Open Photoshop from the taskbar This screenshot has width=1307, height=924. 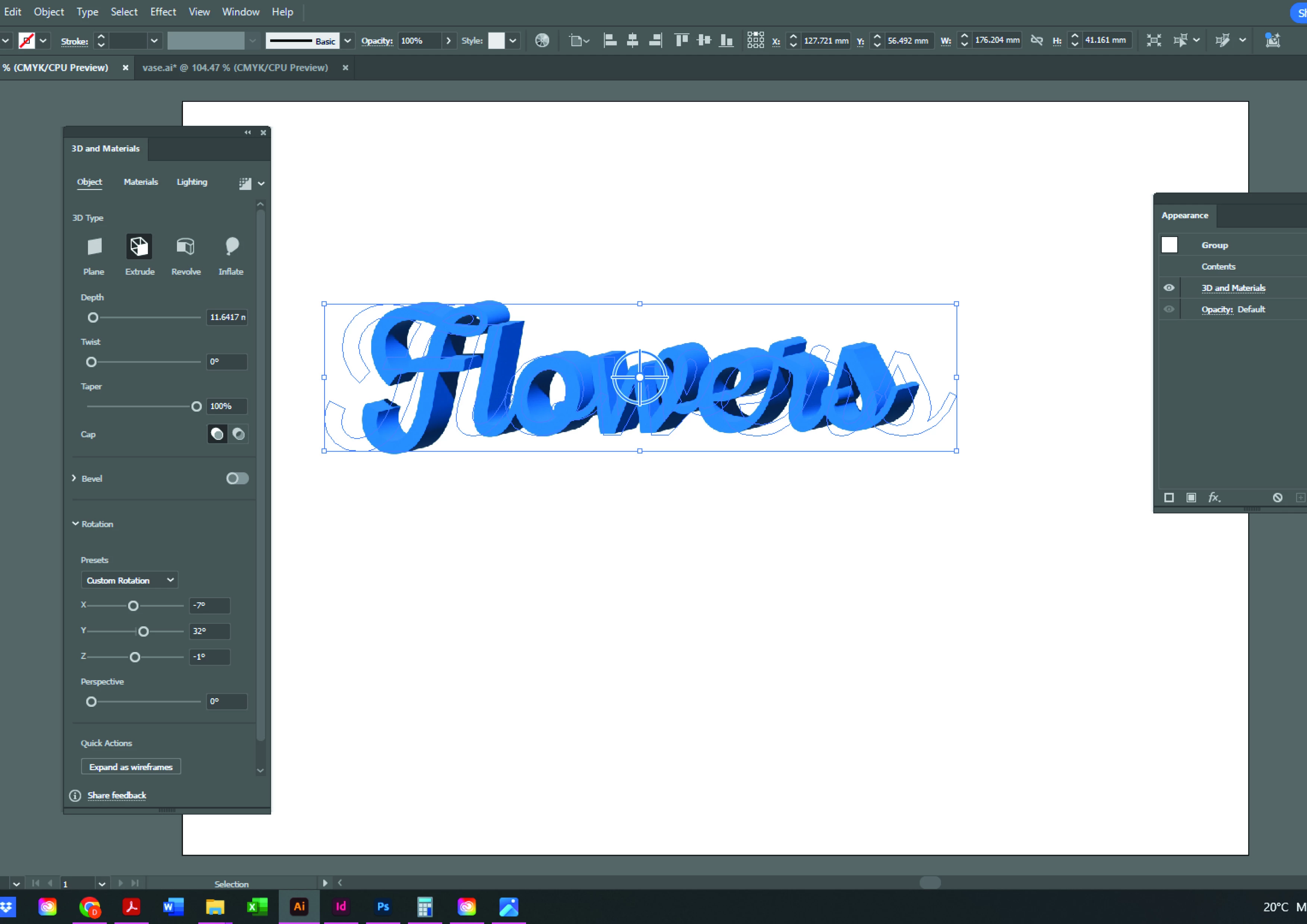(383, 906)
